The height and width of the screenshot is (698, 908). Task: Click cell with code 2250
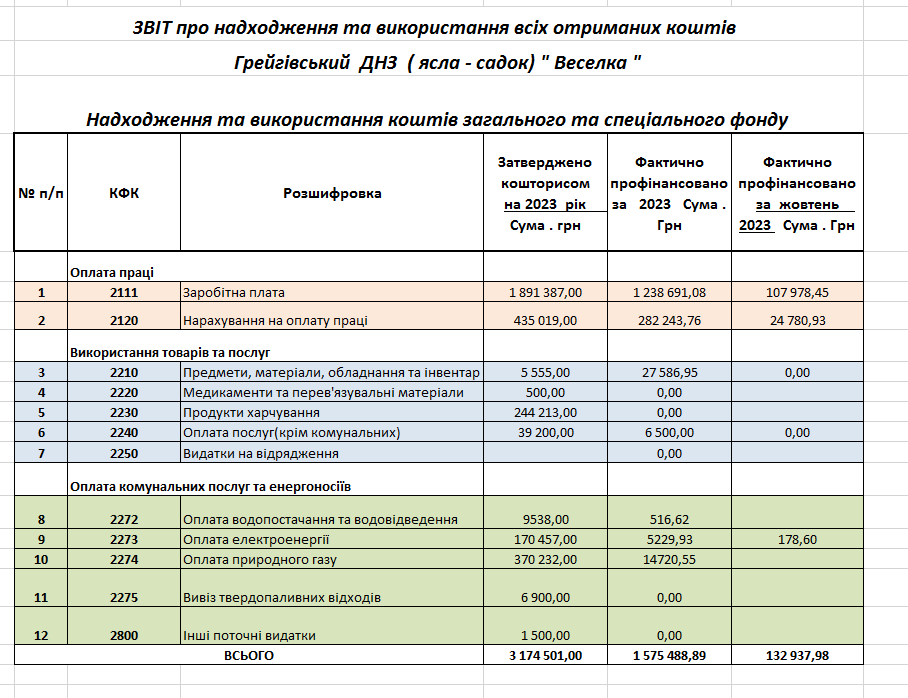[x=124, y=453]
